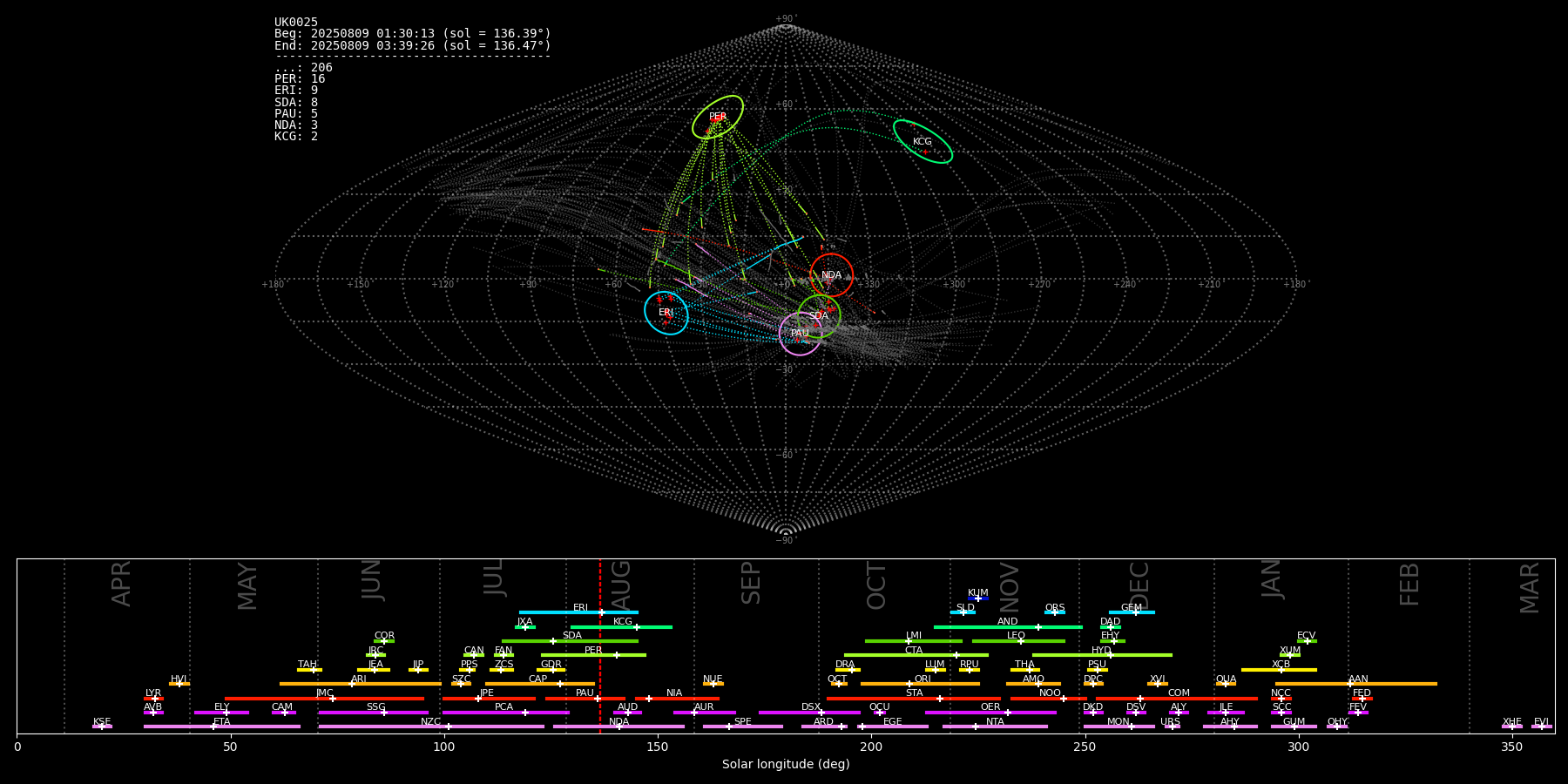Click the GEM shower label in the timeline
The height and width of the screenshot is (784, 1568).
[x=1132, y=608]
